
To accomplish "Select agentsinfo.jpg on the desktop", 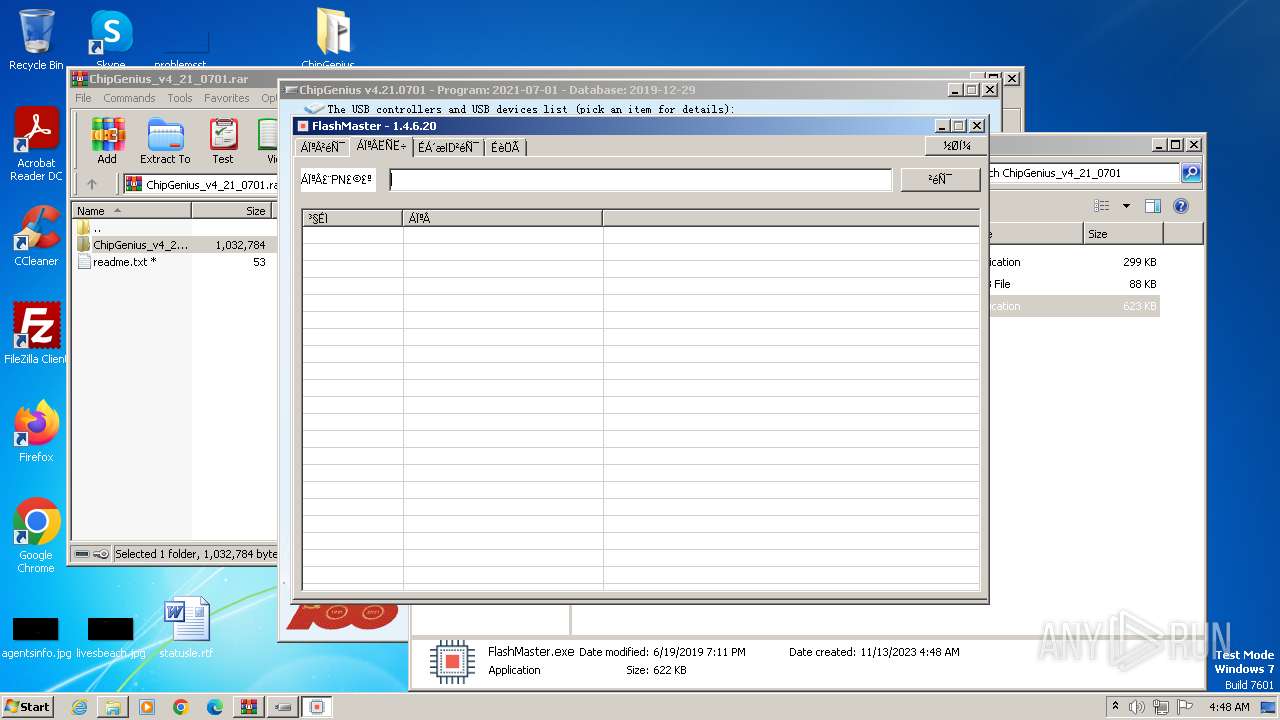I will coord(36,638).
